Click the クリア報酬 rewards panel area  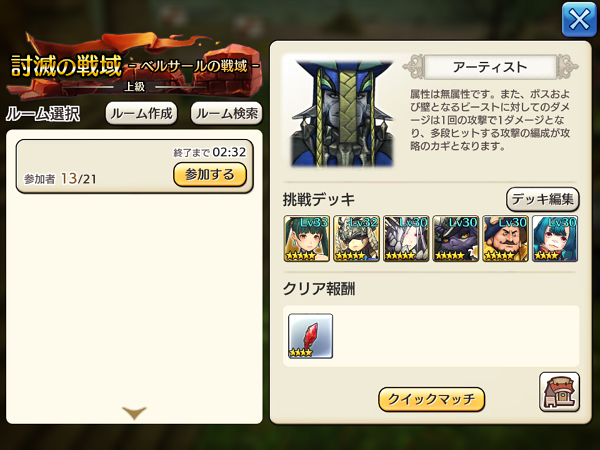[431, 336]
